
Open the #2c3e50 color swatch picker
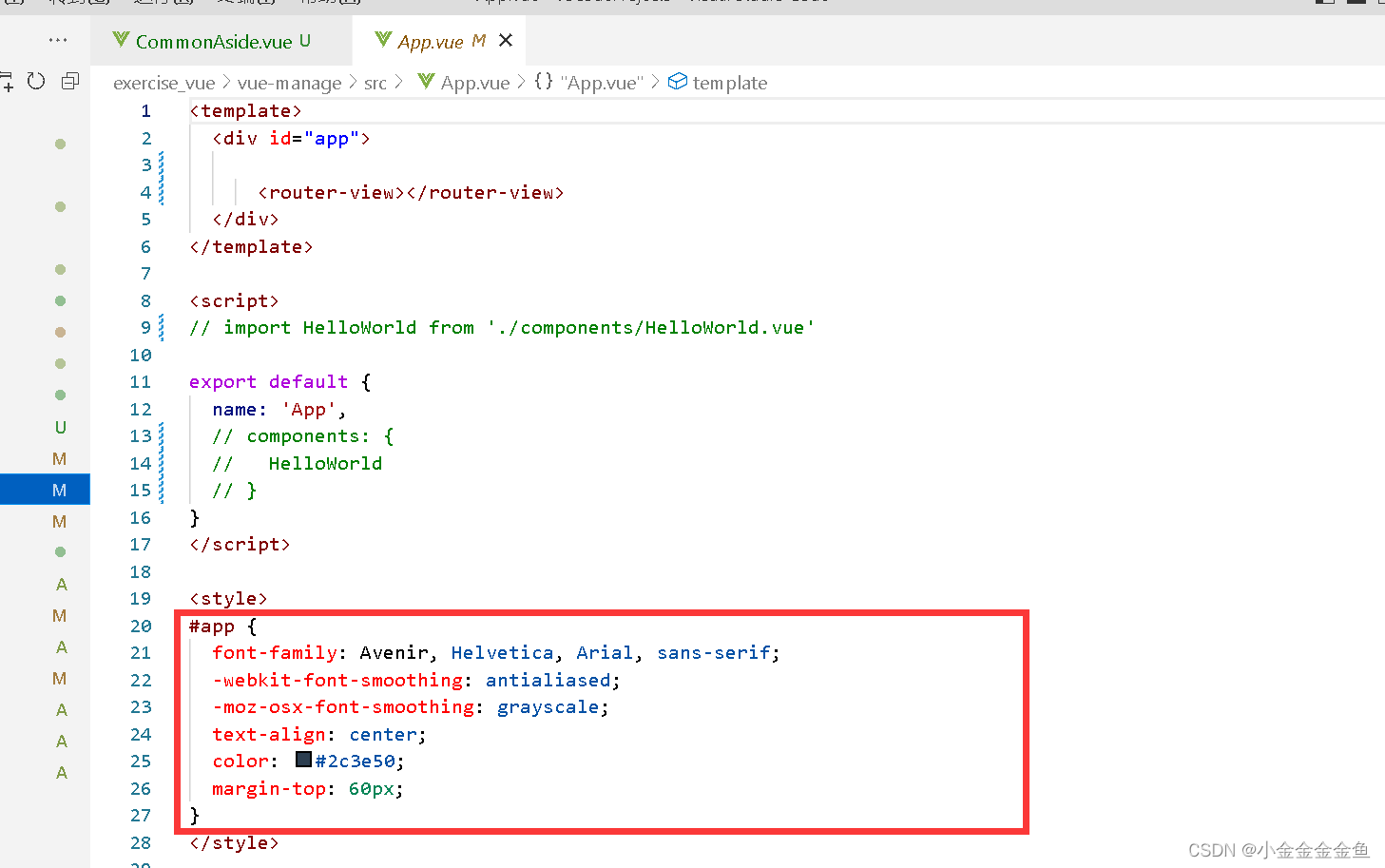point(303,760)
